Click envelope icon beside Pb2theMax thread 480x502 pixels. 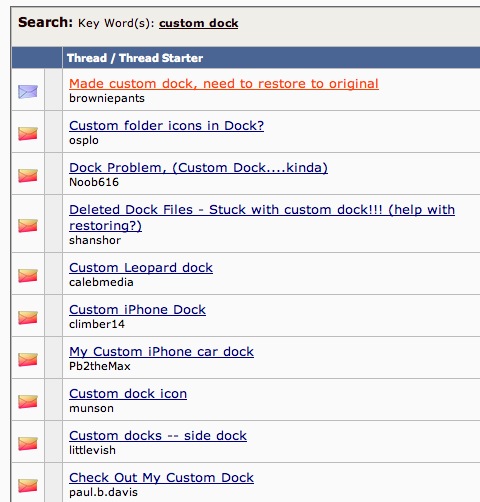pyautogui.click(x=28, y=360)
